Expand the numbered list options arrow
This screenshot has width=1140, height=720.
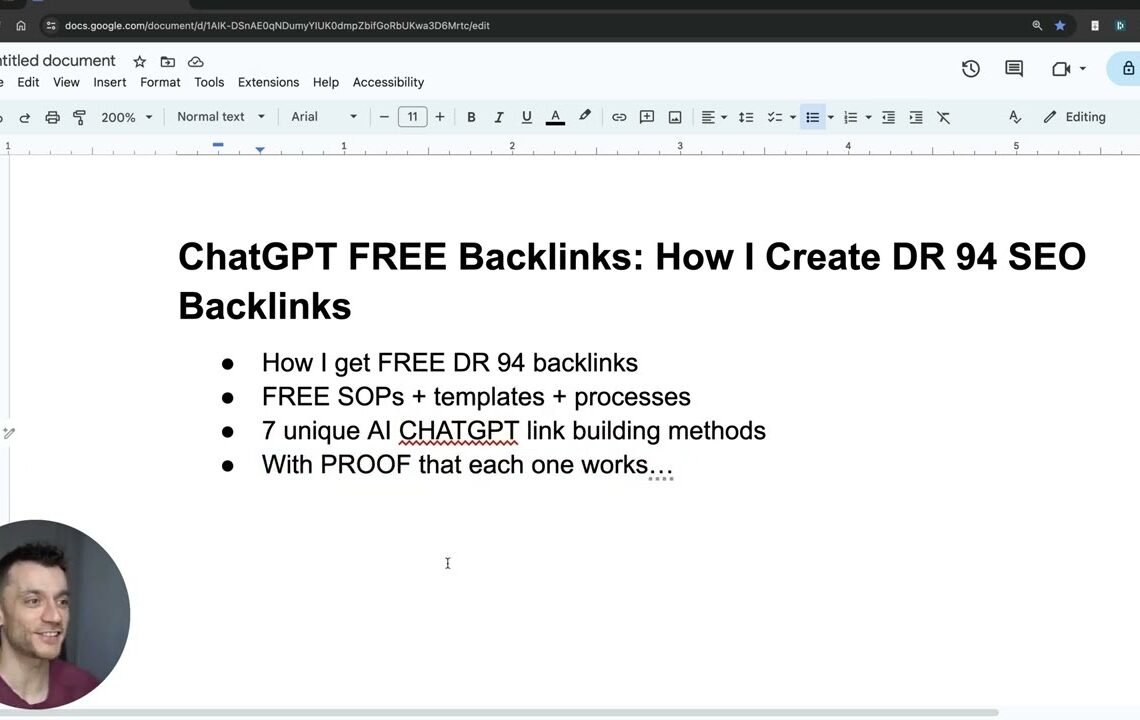868,117
